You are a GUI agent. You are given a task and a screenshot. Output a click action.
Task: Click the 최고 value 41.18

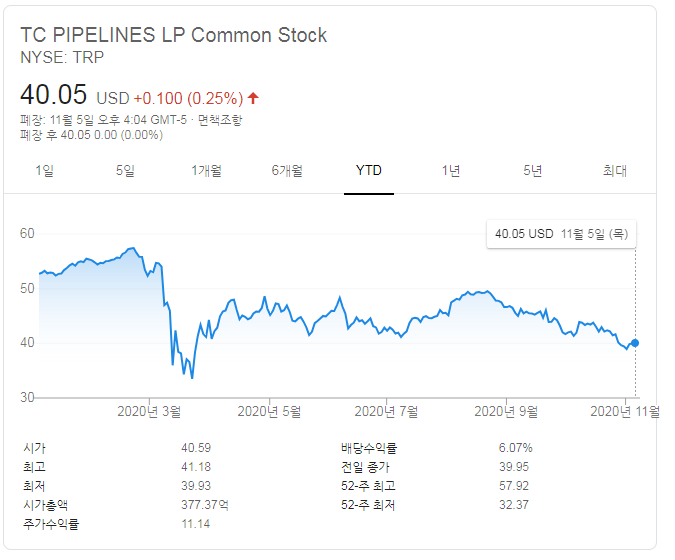(x=196, y=467)
